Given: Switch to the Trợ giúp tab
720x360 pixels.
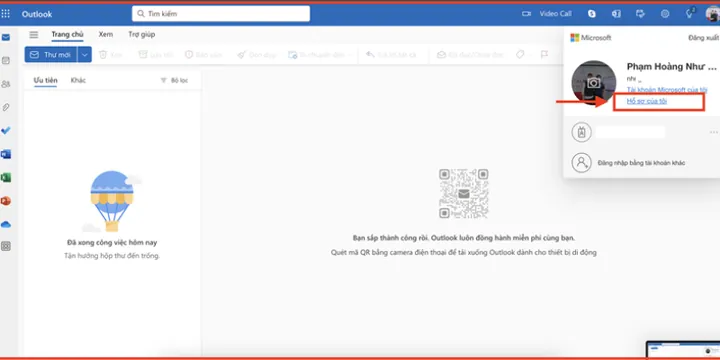Looking at the screenshot, I should pos(141,34).
